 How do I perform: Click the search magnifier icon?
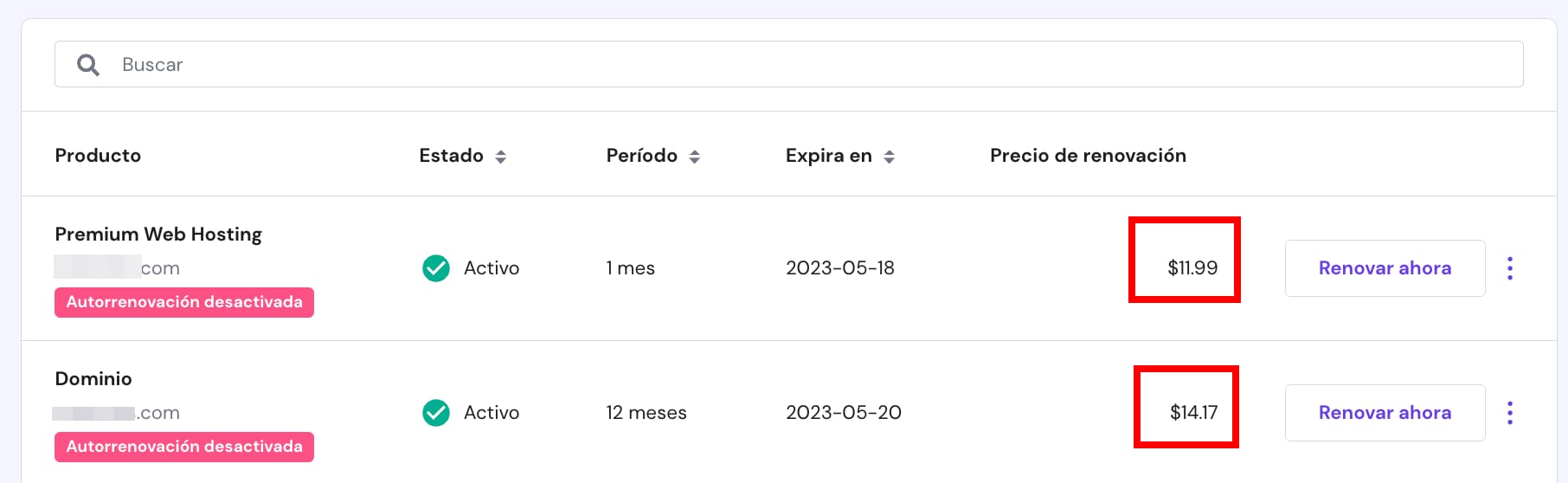pyautogui.click(x=88, y=65)
